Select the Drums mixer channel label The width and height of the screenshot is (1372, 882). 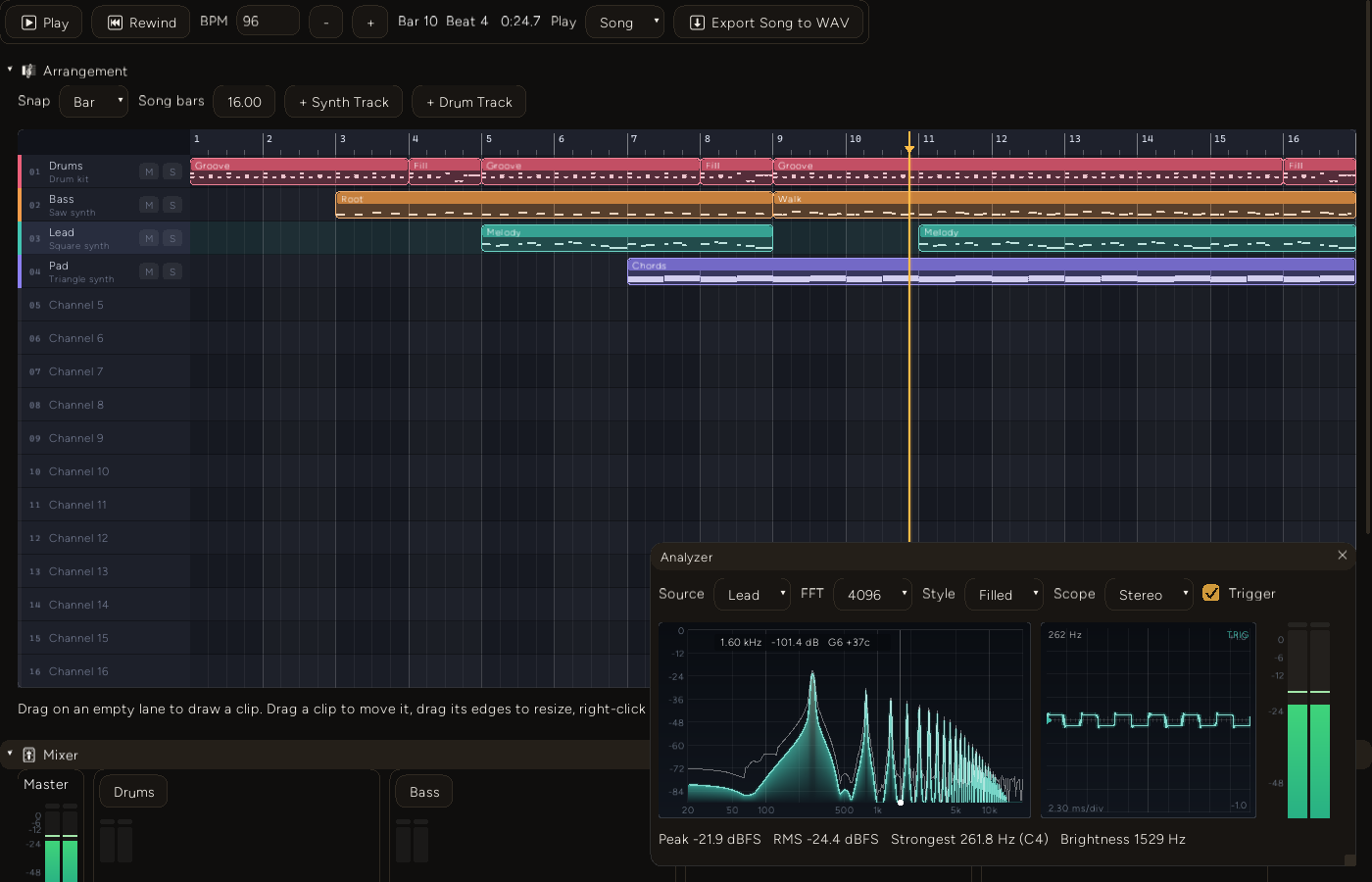[133, 792]
